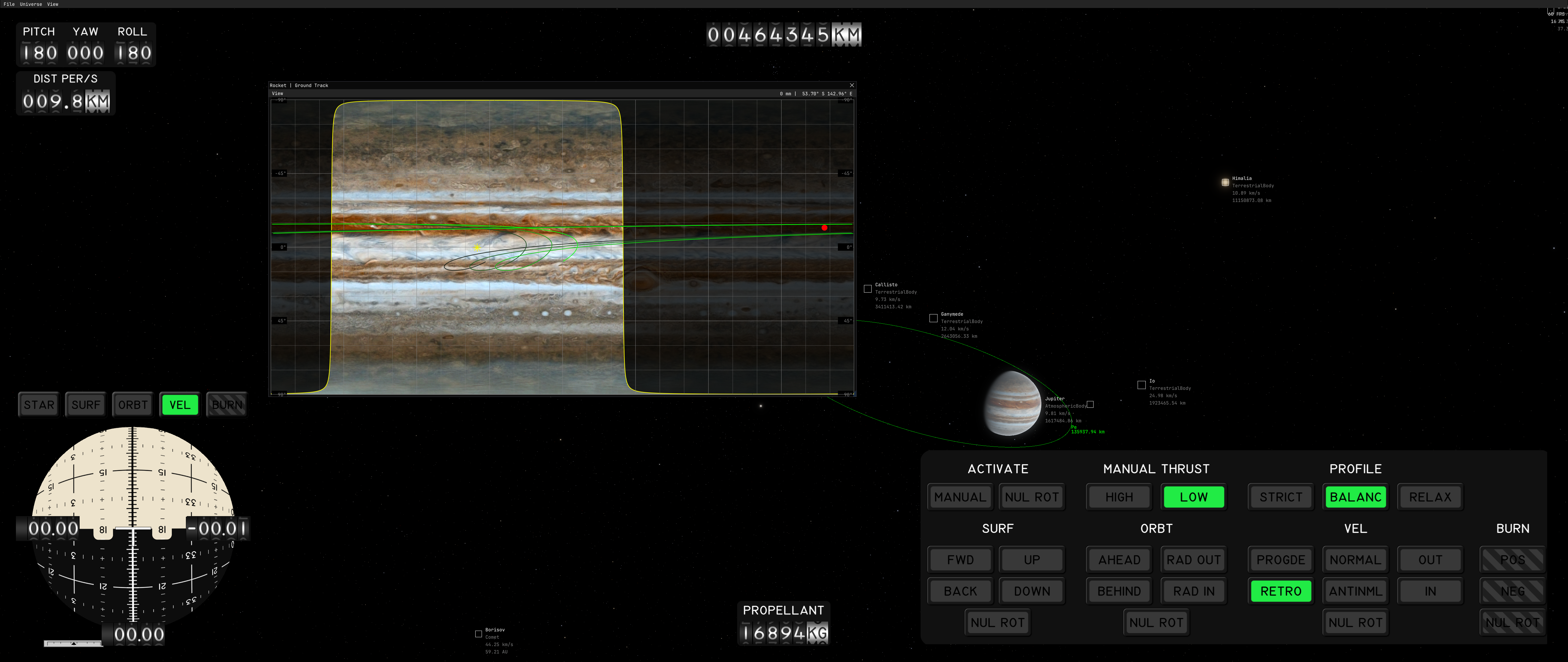1568x662 pixels.
Task: Click the Rocket | Ground Track title bar
Action: 563,85
